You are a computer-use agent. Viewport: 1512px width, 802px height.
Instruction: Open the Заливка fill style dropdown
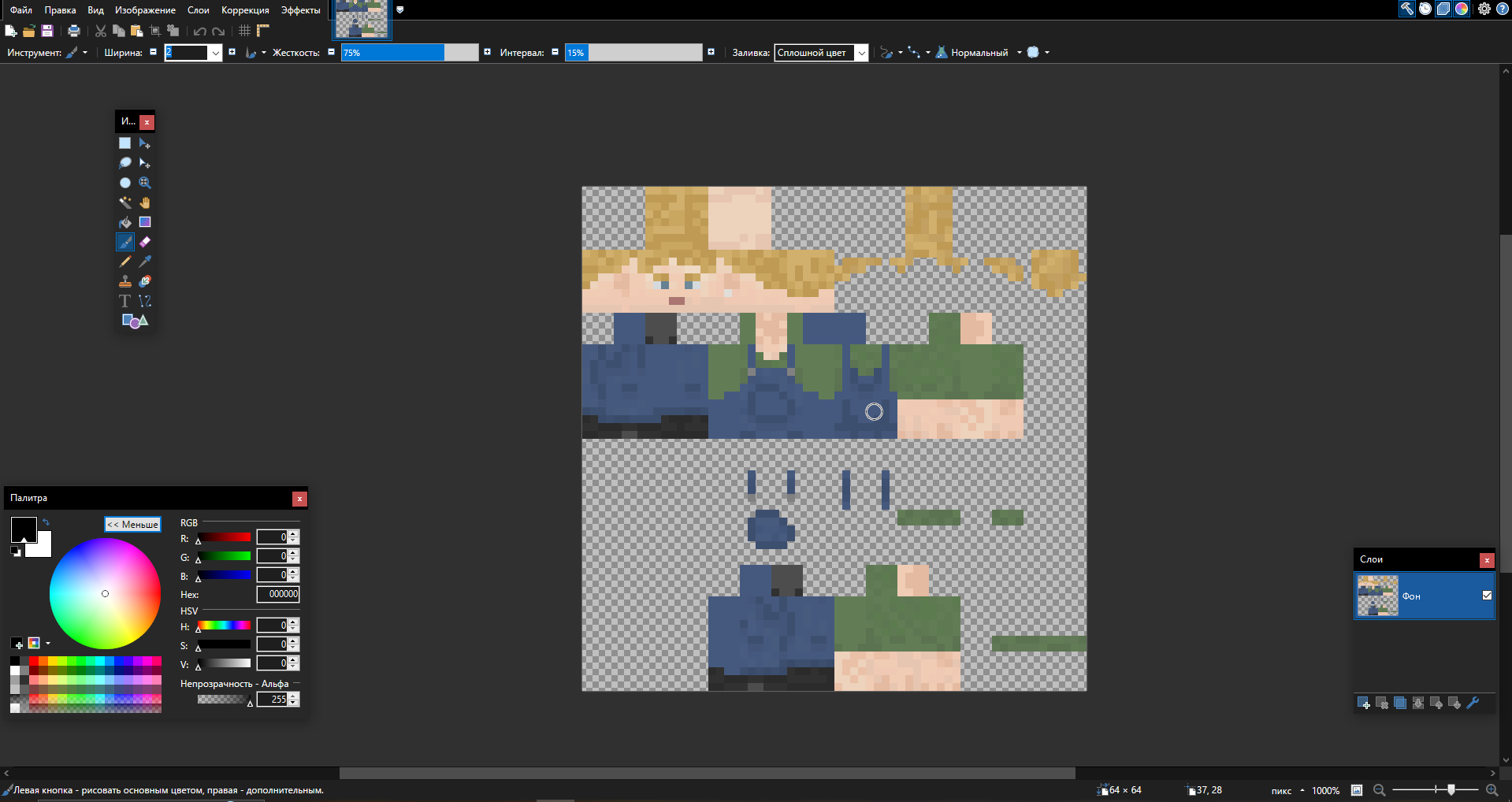[x=862, y=53]
